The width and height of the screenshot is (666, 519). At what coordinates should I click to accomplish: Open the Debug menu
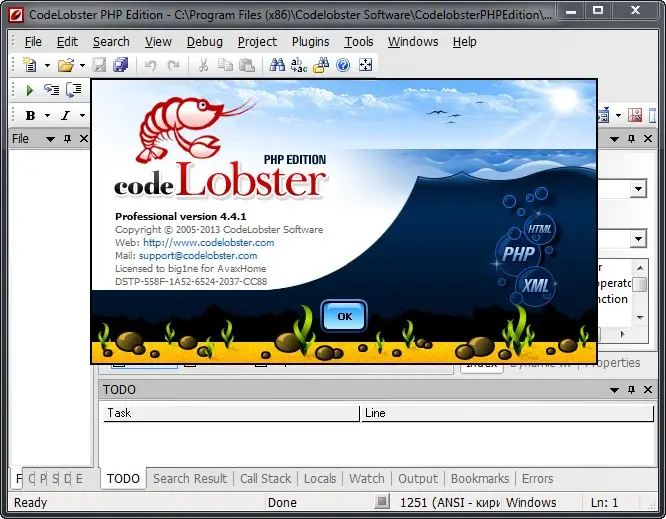[205, 42]
